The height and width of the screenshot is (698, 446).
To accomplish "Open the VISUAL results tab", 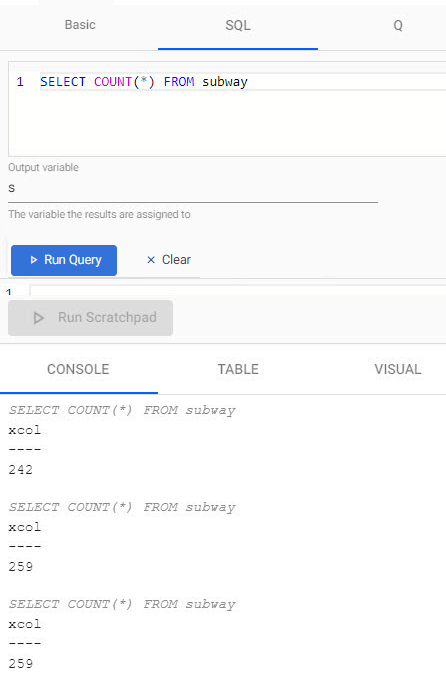I will 397,369.
